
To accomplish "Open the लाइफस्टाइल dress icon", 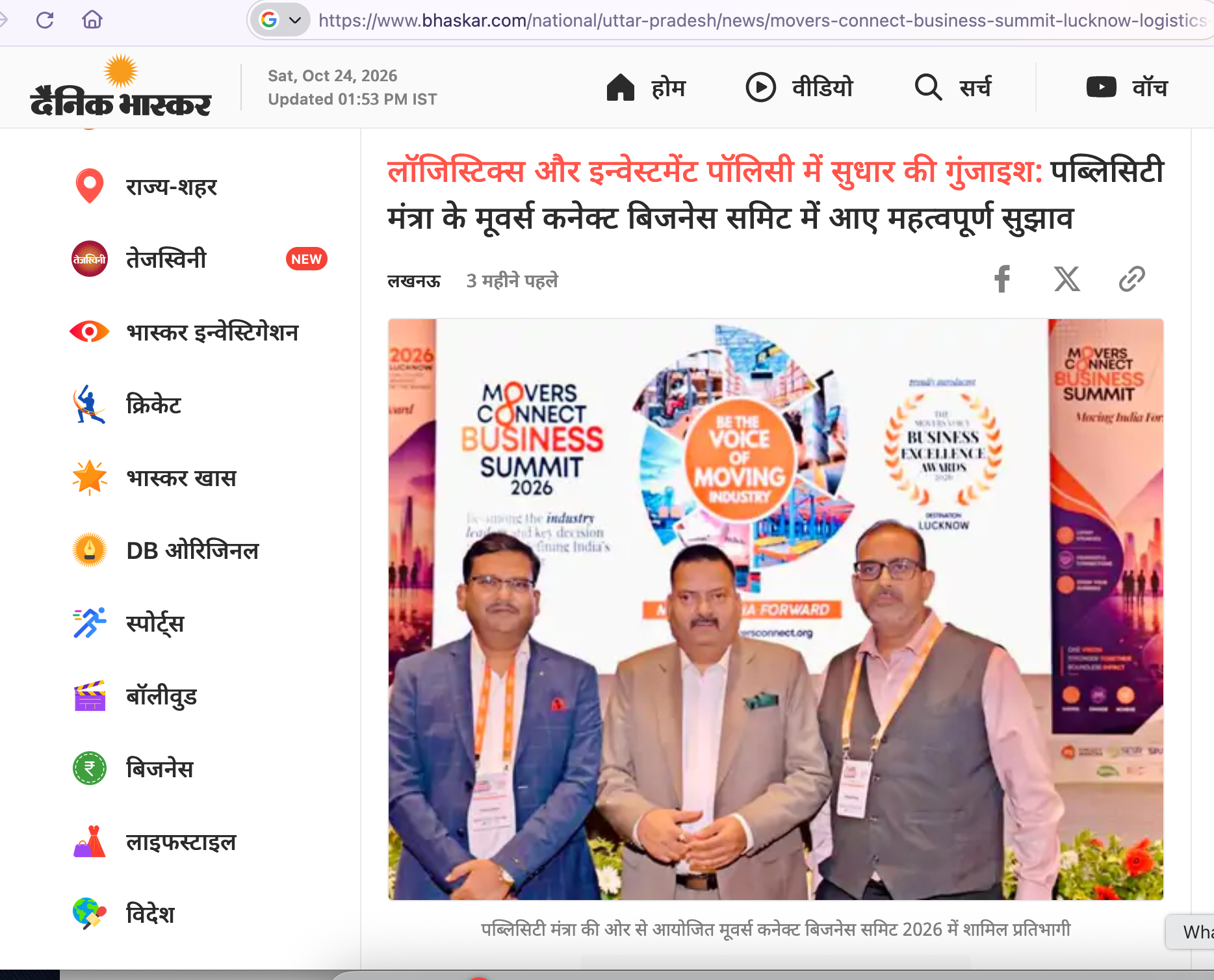I will (x=90, y=841).
